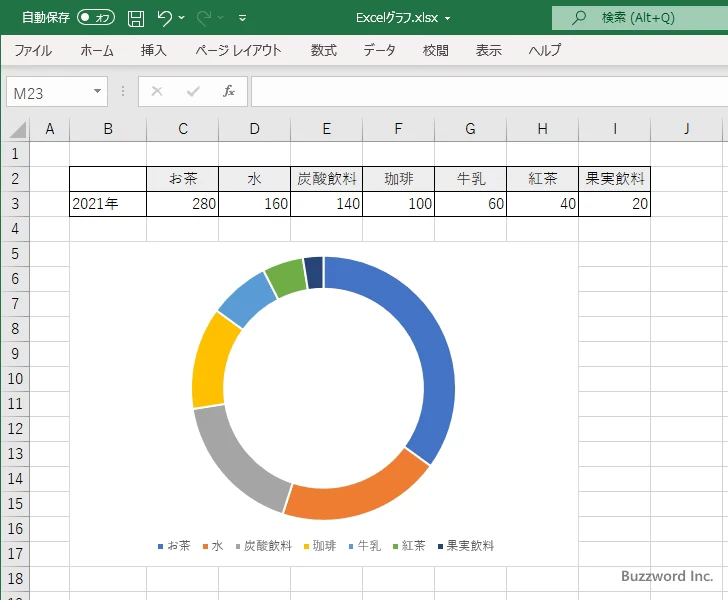Click cell with value 20
This screenshot has height=600, width=728.
point(614,203)
